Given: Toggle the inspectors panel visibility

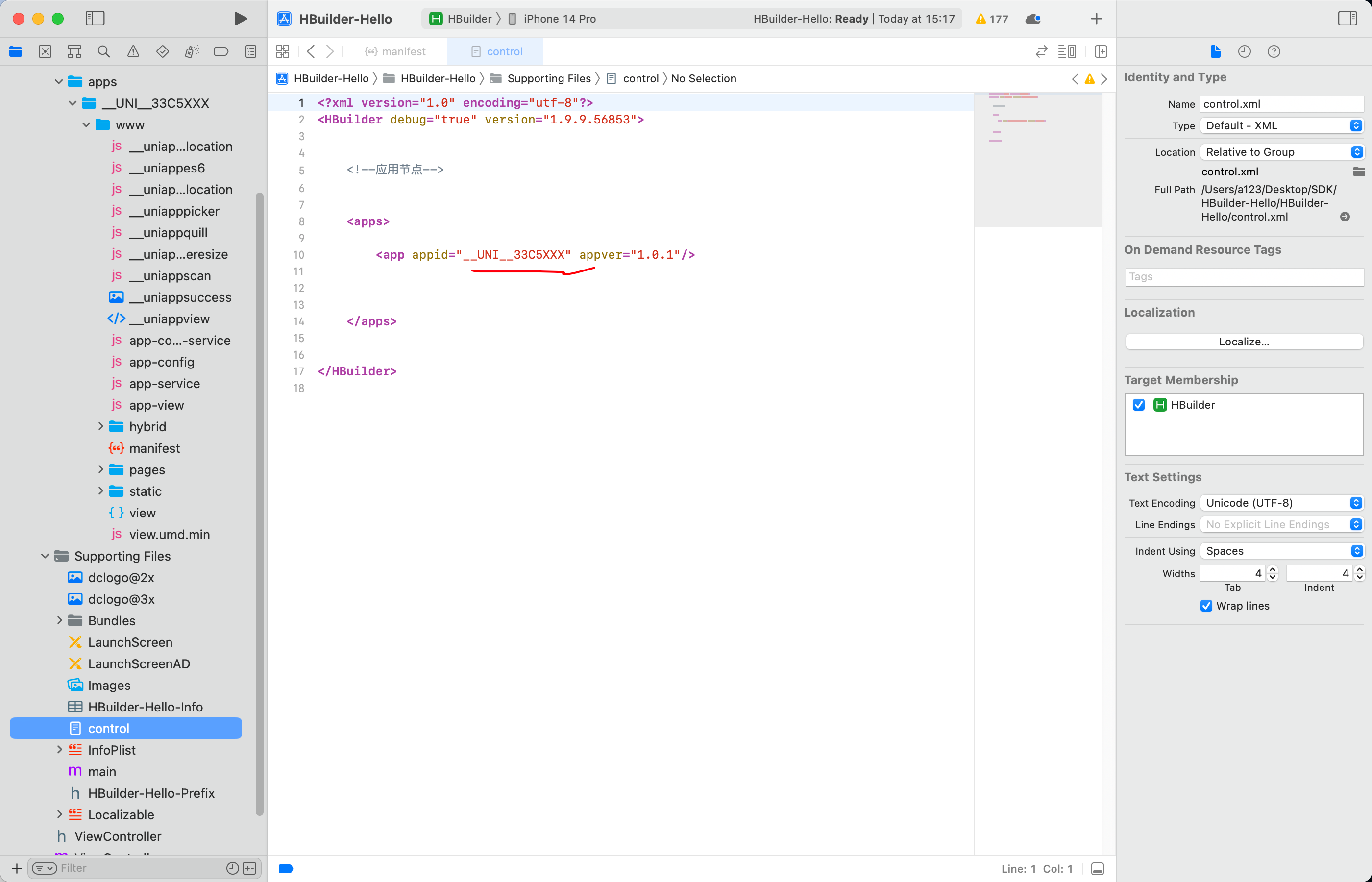Looking at the screenshot, I should [1347, 18].
